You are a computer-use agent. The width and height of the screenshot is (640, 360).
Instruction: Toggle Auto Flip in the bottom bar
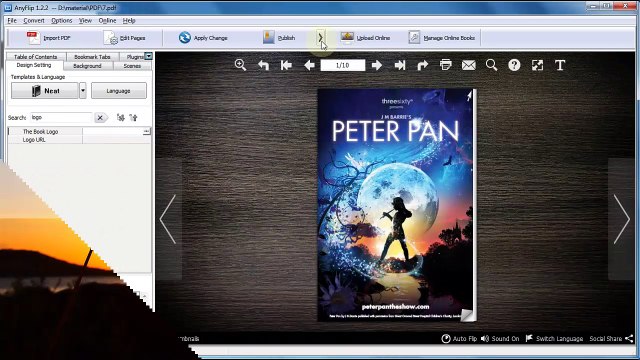pos(459,338)
